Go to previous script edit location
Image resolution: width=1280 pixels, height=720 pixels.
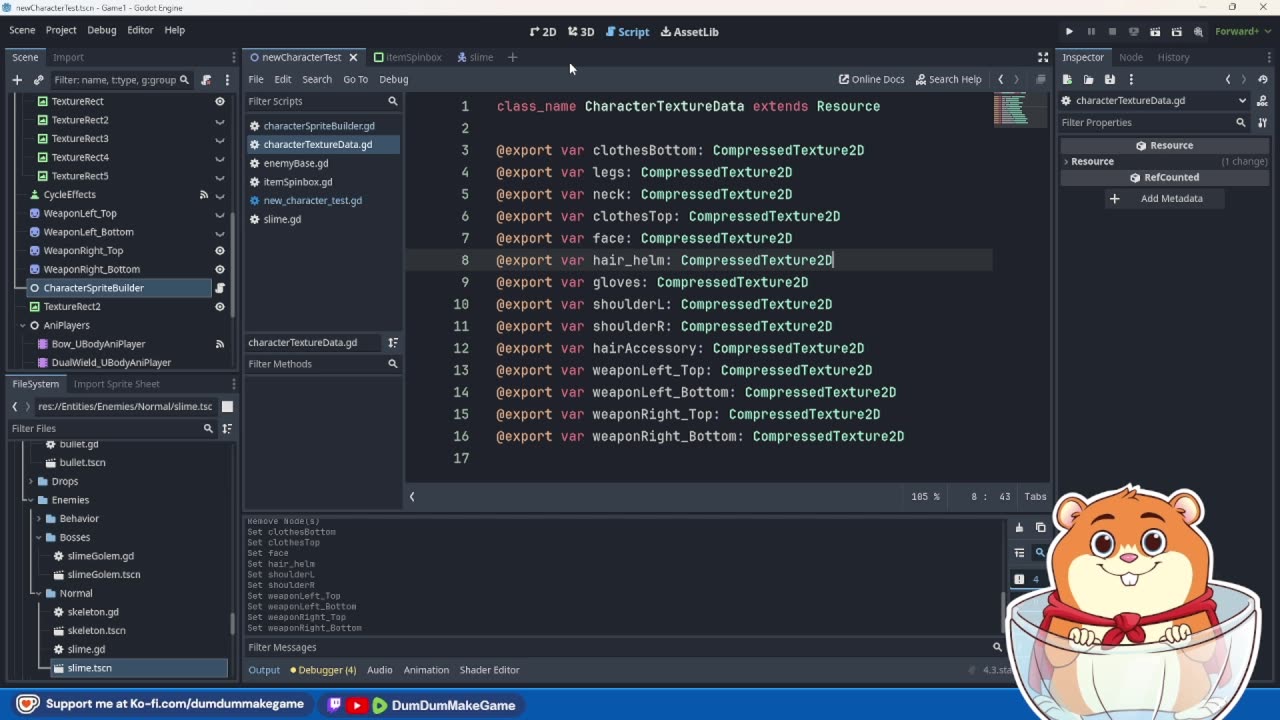pyautogui.click(x=1000, y=80)
